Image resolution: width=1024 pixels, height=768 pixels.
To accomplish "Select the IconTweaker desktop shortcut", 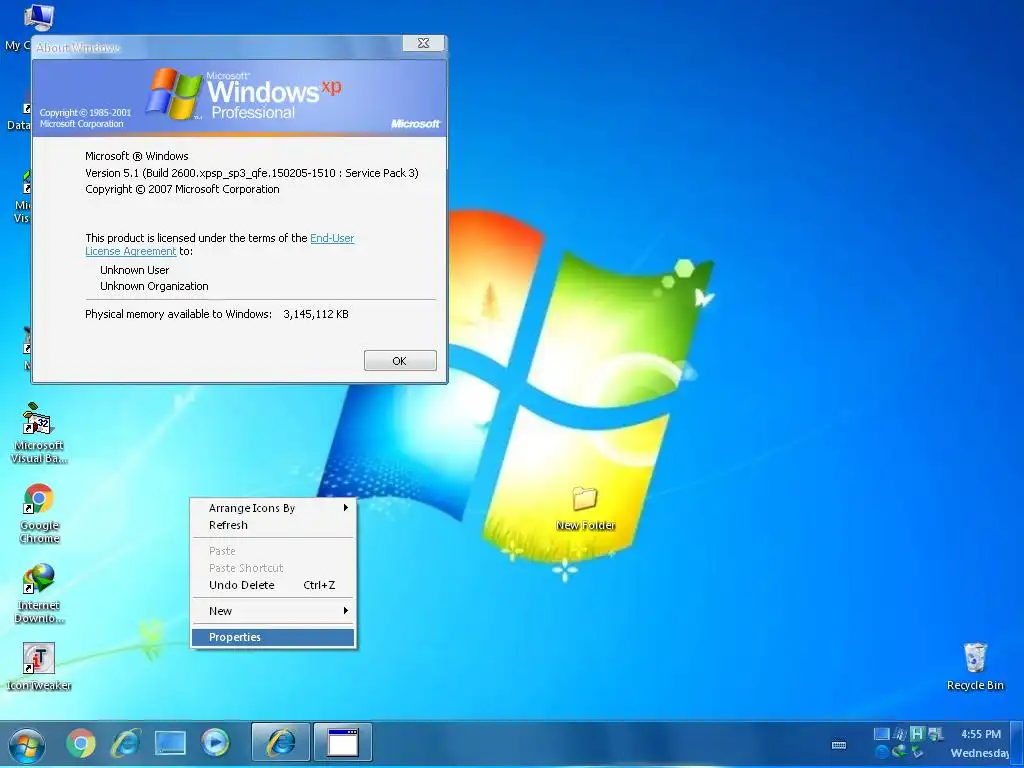I will click(39, 667).
